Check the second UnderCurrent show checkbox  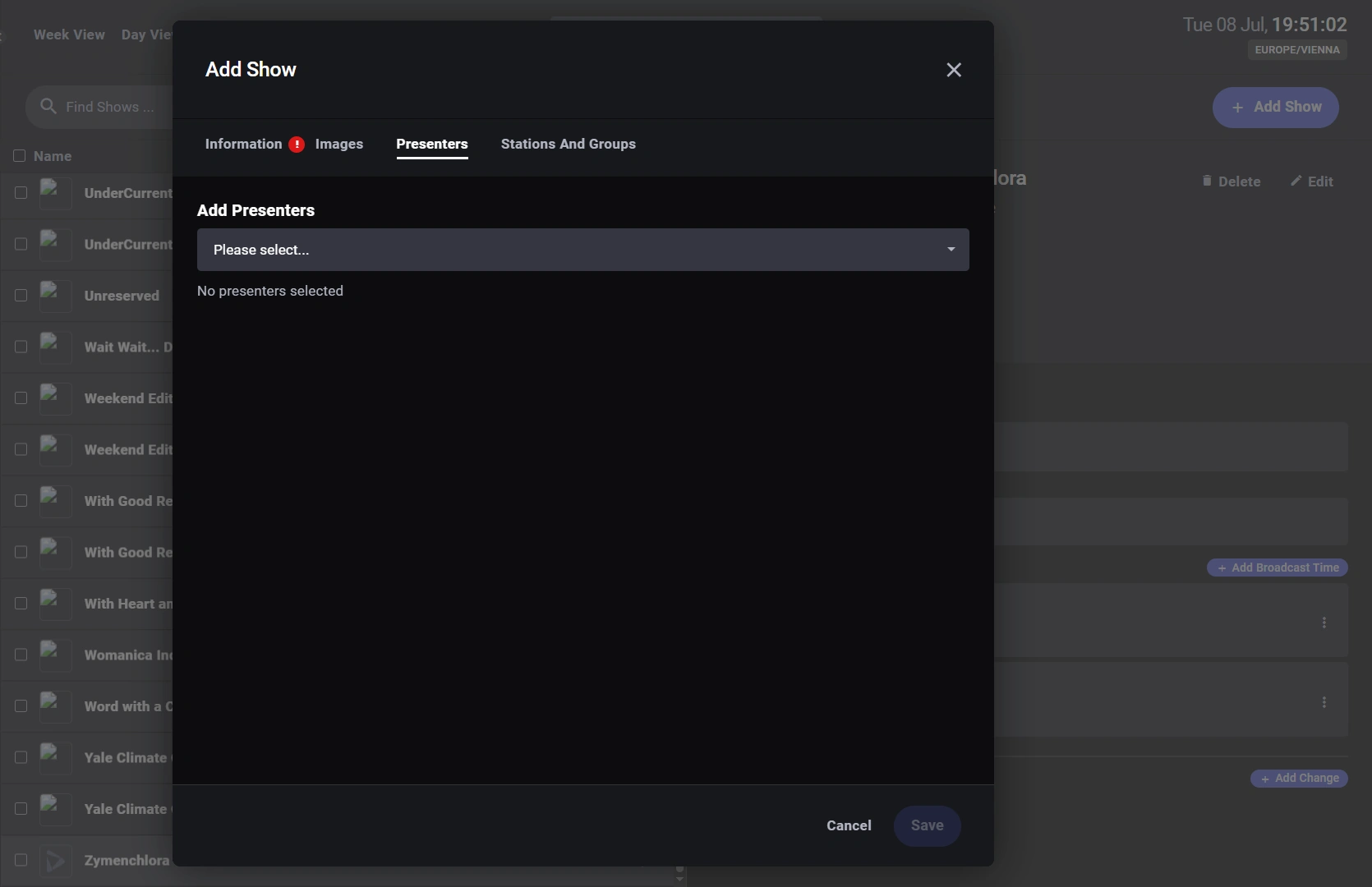point(21,244)
